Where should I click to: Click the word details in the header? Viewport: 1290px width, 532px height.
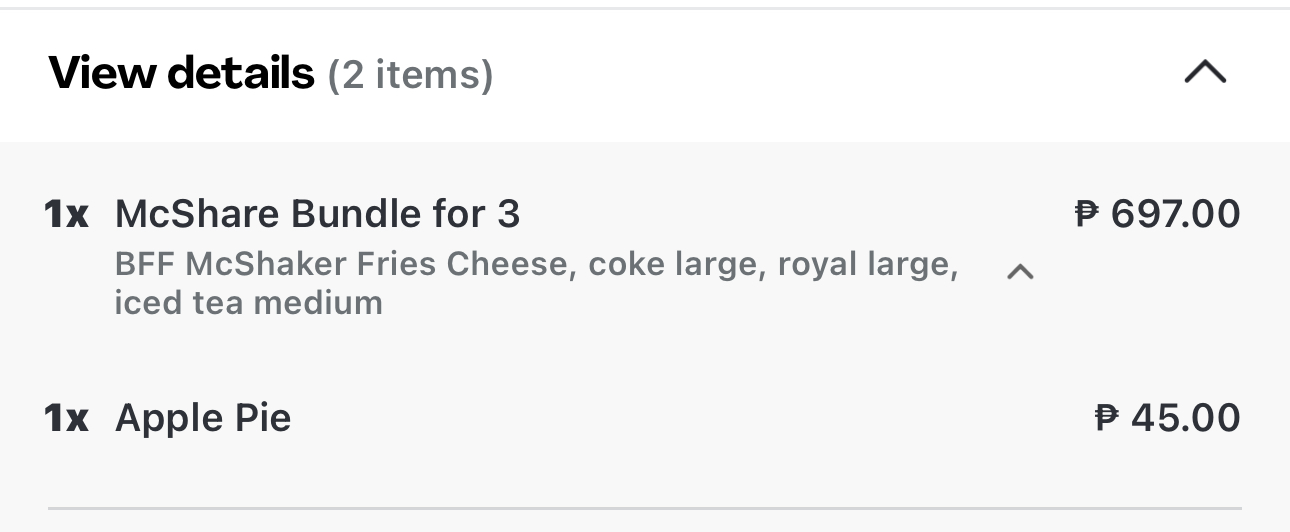click(240, 73)
